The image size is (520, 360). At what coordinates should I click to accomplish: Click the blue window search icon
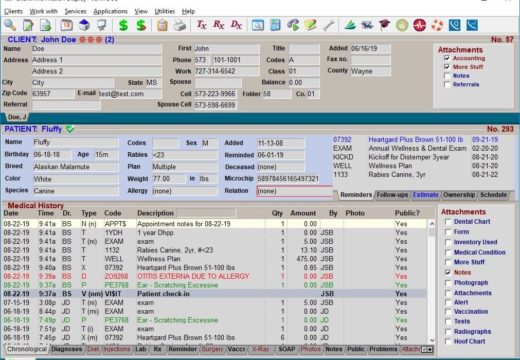258,25
